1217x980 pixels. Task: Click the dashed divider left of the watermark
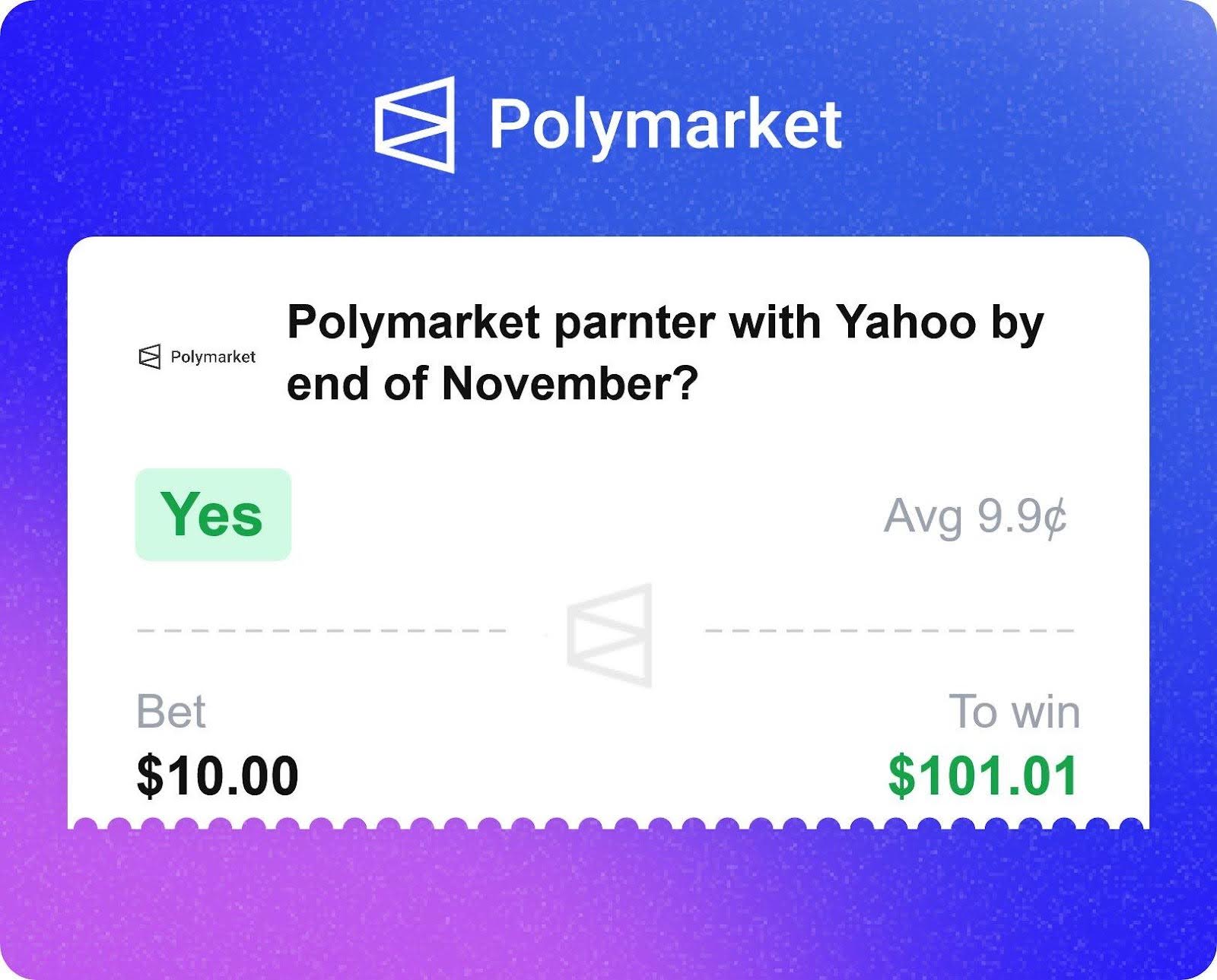point(321,630)
